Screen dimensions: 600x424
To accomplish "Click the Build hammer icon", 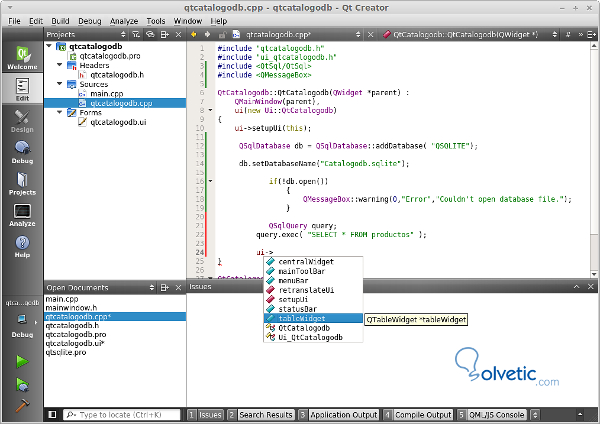I will pos(21,403).
